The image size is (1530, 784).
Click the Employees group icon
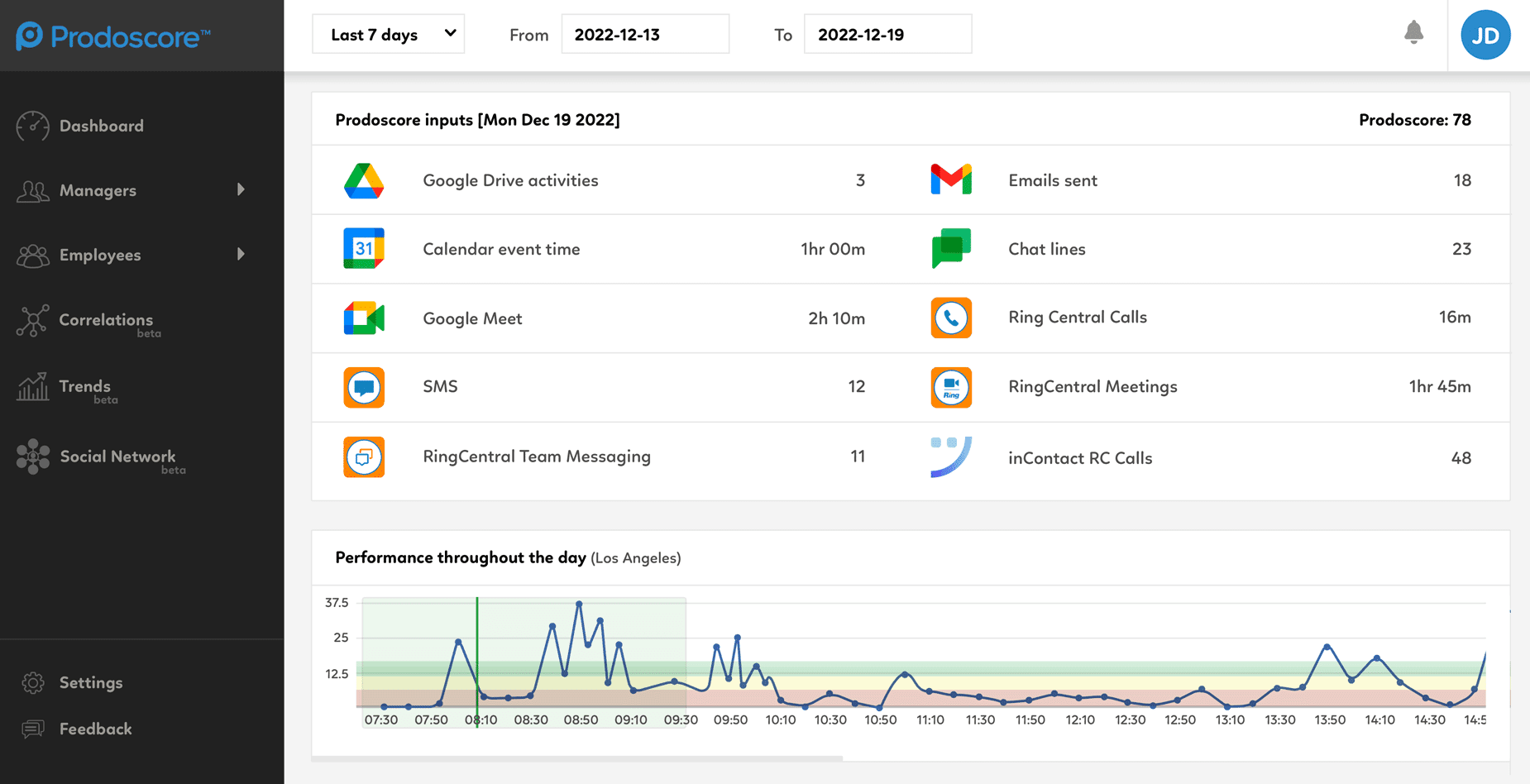pyautogui.click(x=33, y=256)
